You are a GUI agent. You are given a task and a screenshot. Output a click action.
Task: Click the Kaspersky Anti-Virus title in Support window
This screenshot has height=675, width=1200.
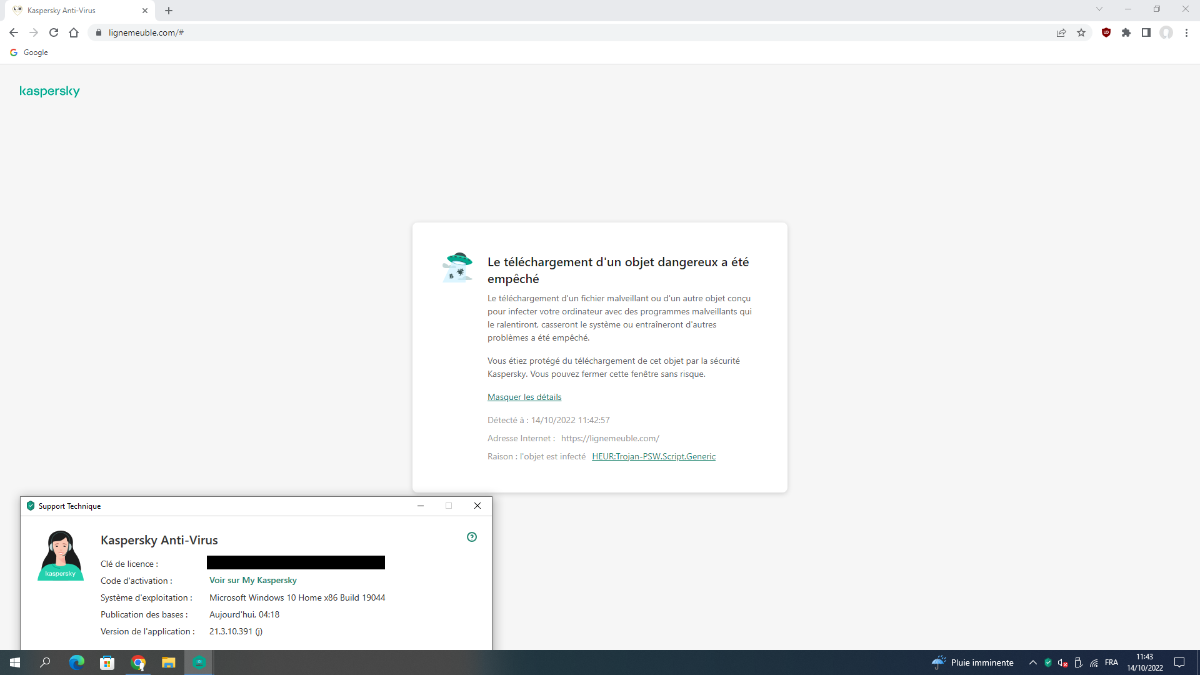(x=159, y=540)
